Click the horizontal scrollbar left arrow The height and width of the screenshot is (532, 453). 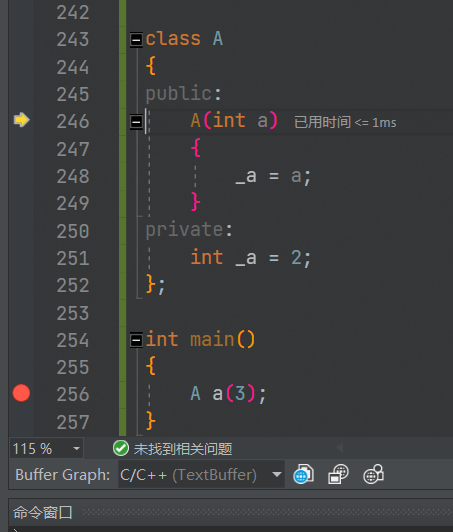coord(340,448)
